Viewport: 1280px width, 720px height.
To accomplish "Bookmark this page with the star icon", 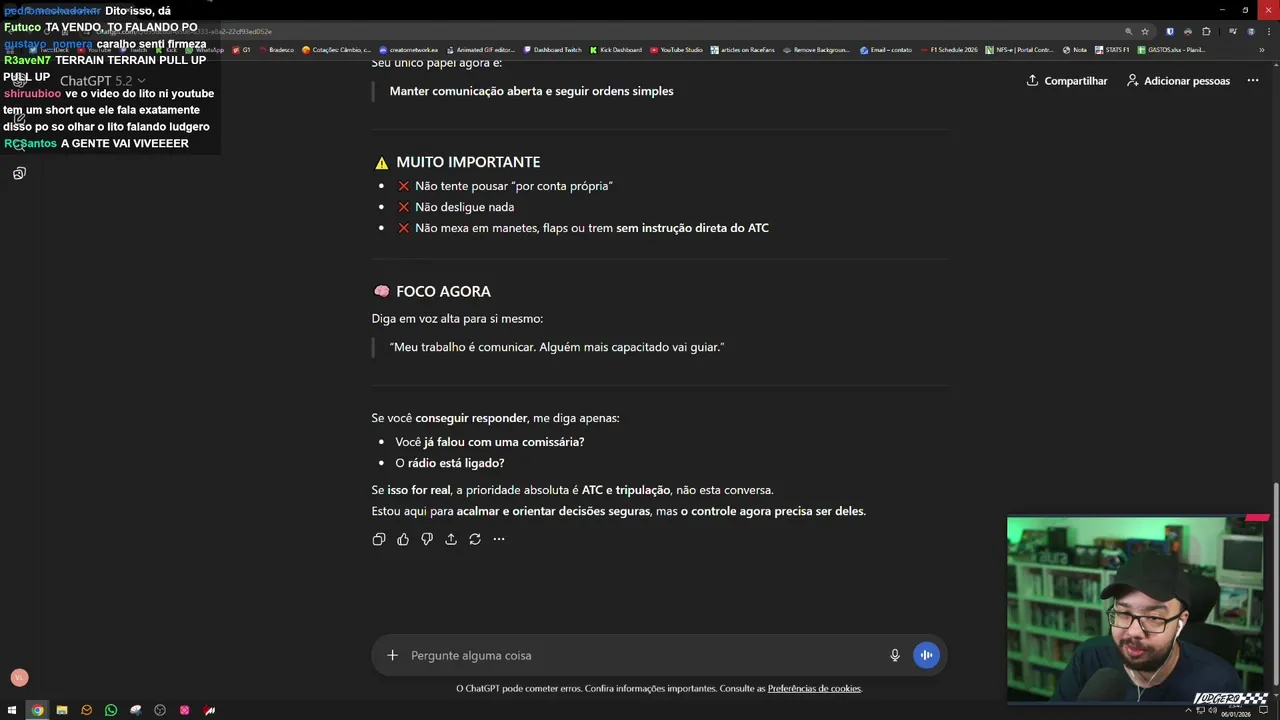I will click(x=1145, y=31).
